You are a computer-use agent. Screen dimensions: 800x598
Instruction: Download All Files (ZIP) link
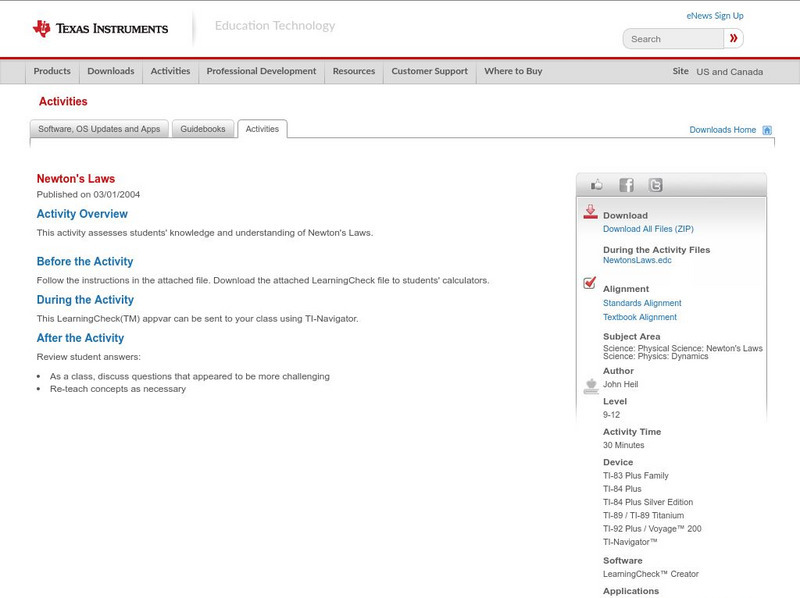click(x=648, y=229)
